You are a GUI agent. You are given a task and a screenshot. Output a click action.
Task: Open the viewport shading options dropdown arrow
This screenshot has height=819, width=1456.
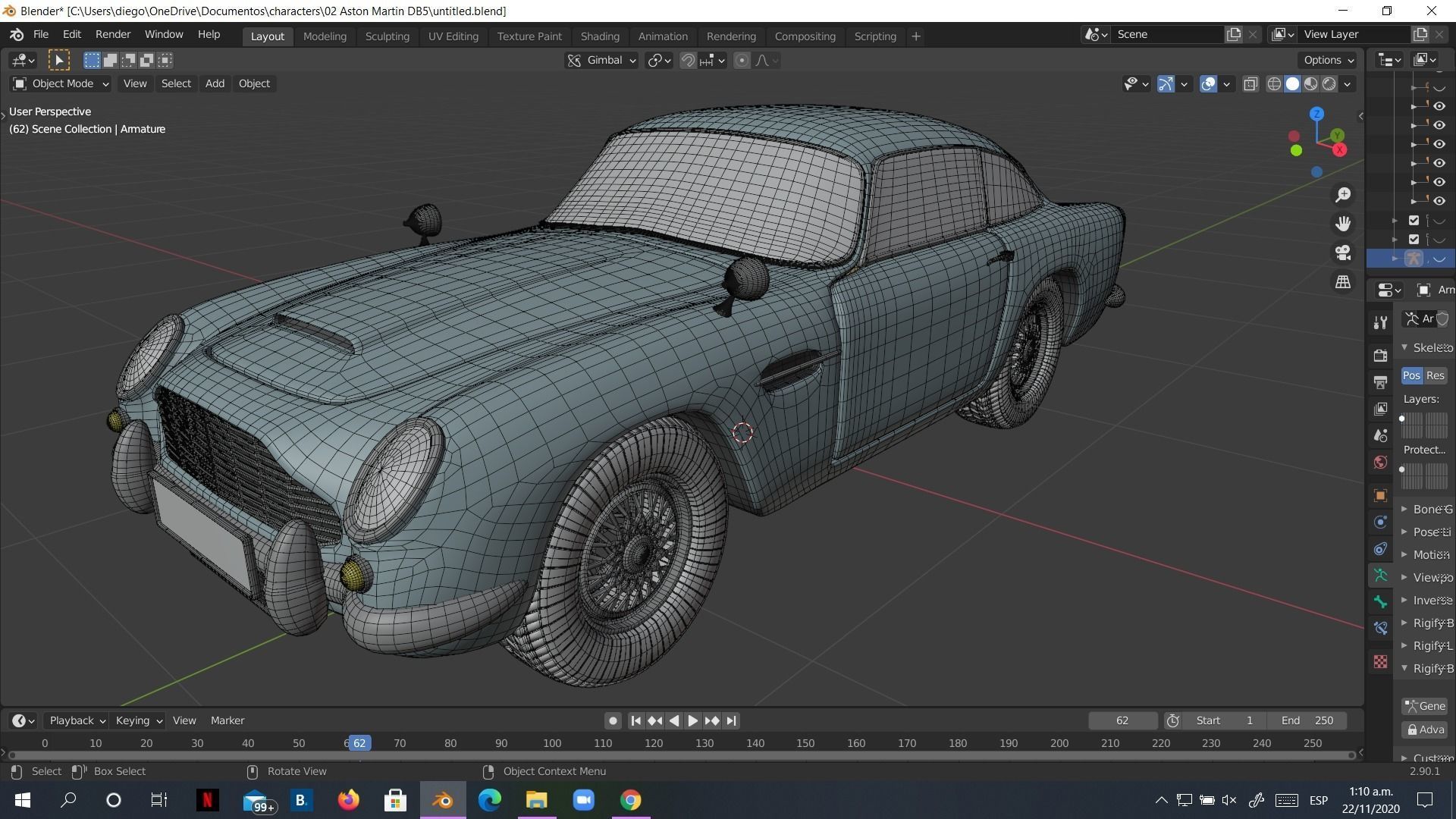pyautogui.click(x=1348, y=84)
